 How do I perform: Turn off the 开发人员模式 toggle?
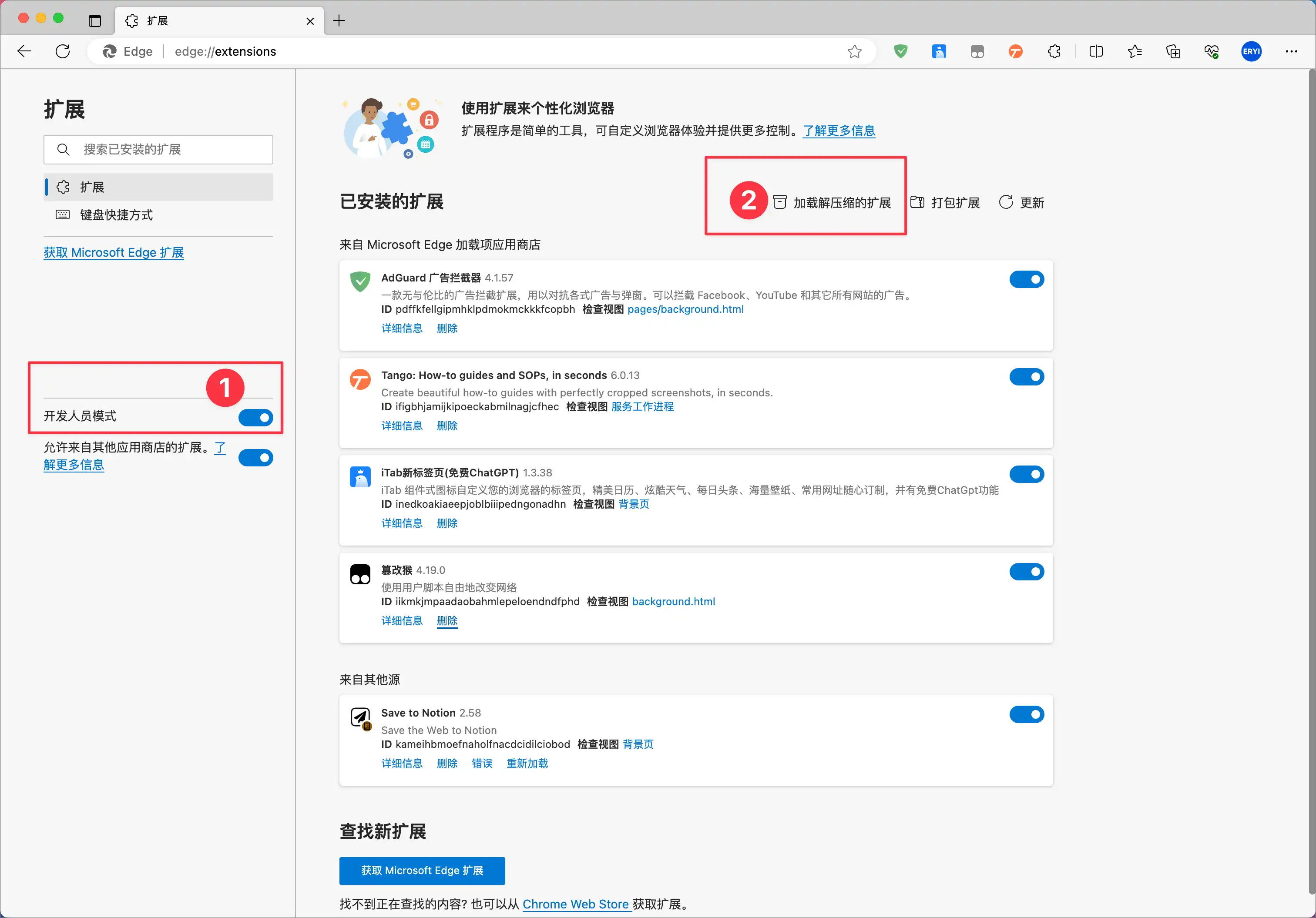[x=255, y=417]
